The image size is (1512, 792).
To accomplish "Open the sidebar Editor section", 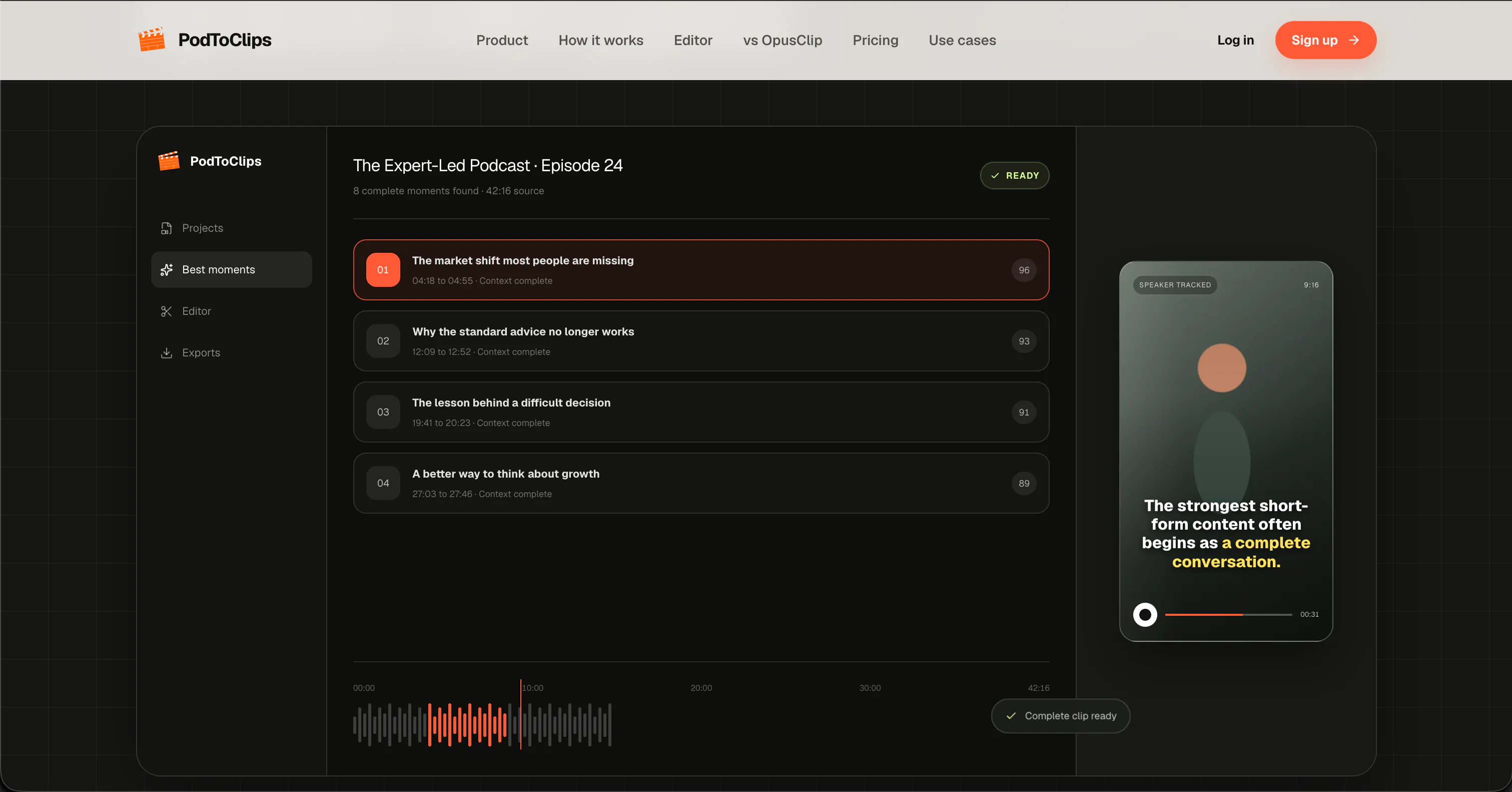I will (232, 311).
